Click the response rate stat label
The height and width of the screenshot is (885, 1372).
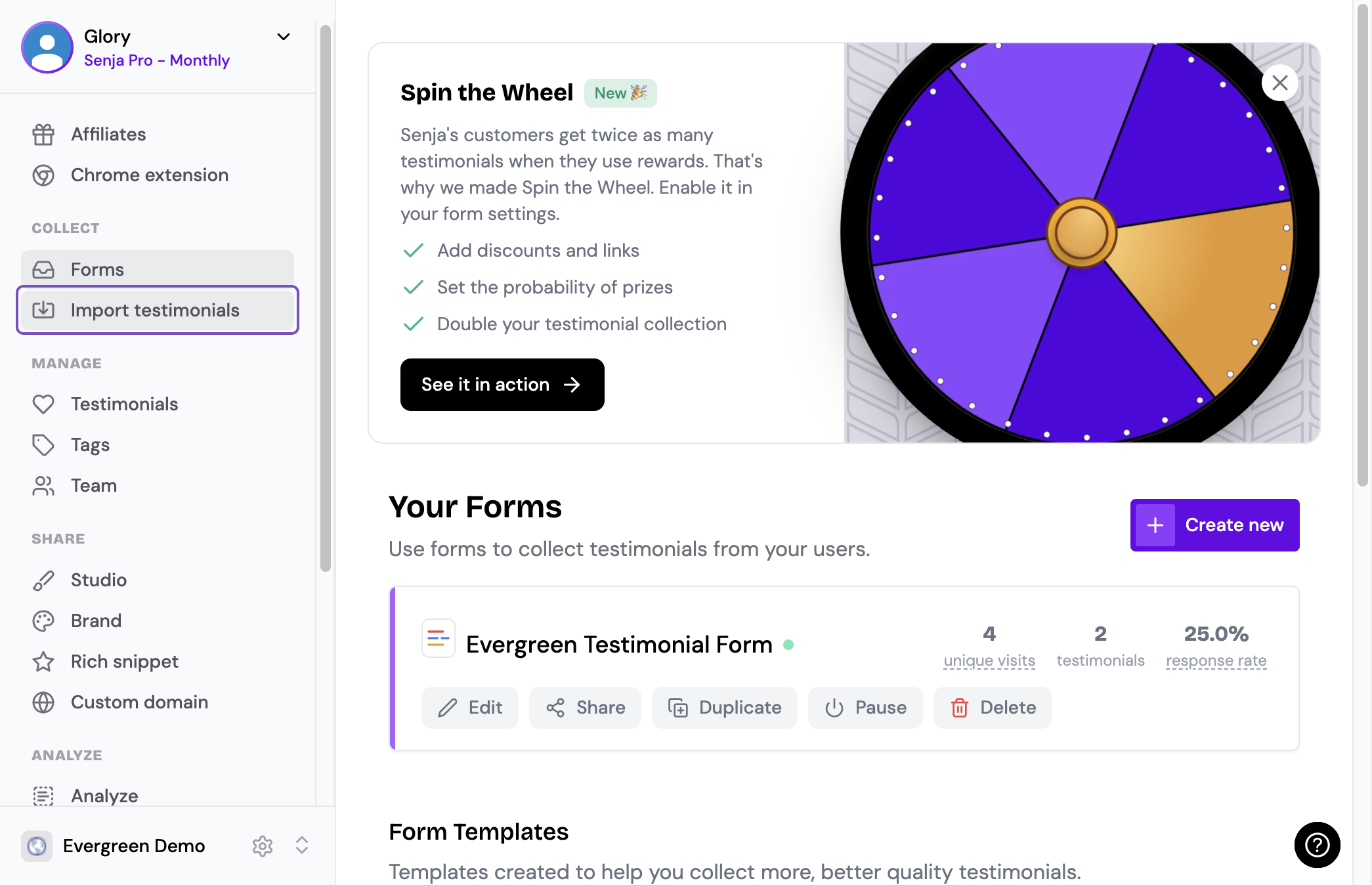(x=1216, y=660)
